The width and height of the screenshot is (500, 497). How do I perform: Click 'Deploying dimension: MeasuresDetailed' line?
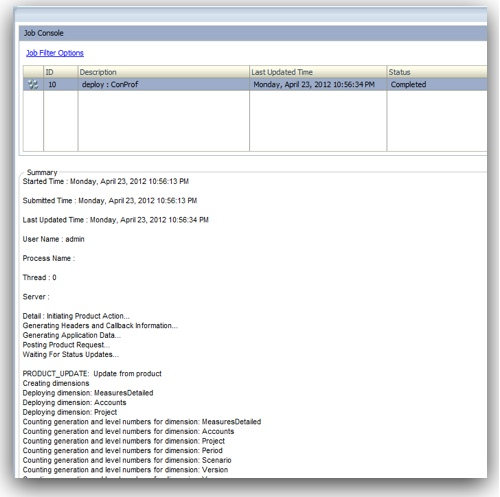88,393
